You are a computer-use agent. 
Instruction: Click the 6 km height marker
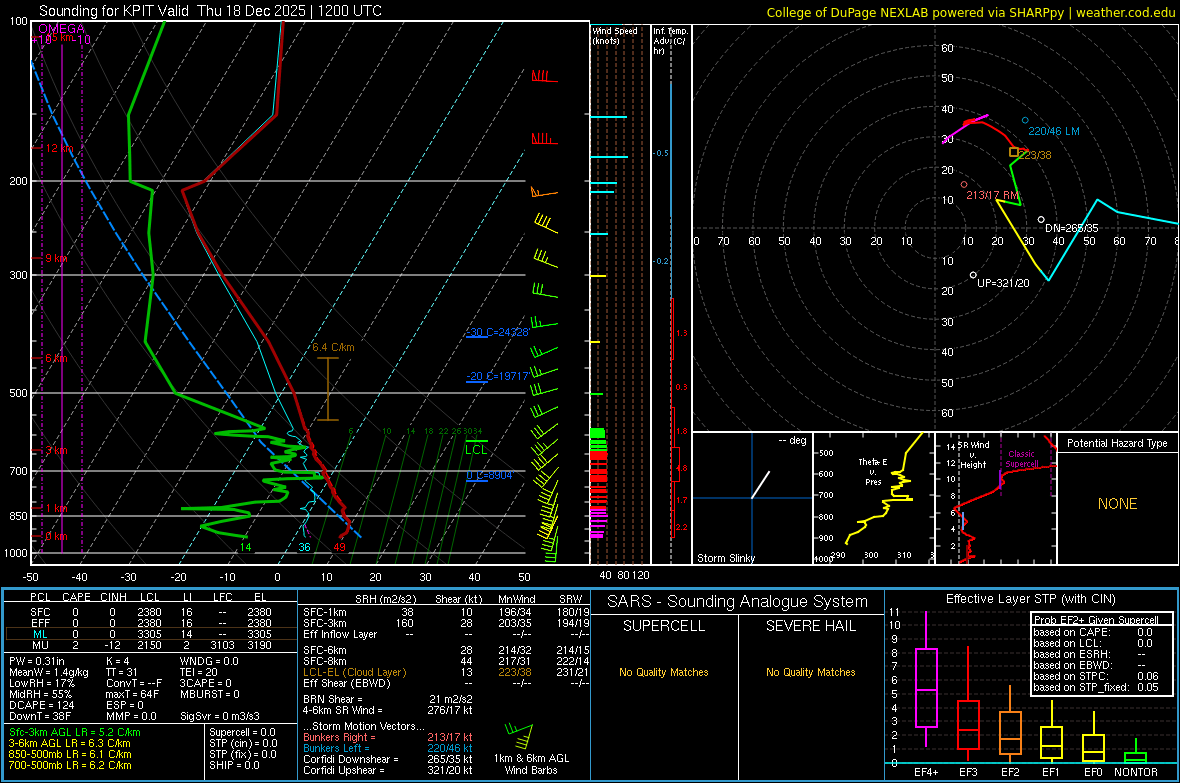tap(56, 358)
